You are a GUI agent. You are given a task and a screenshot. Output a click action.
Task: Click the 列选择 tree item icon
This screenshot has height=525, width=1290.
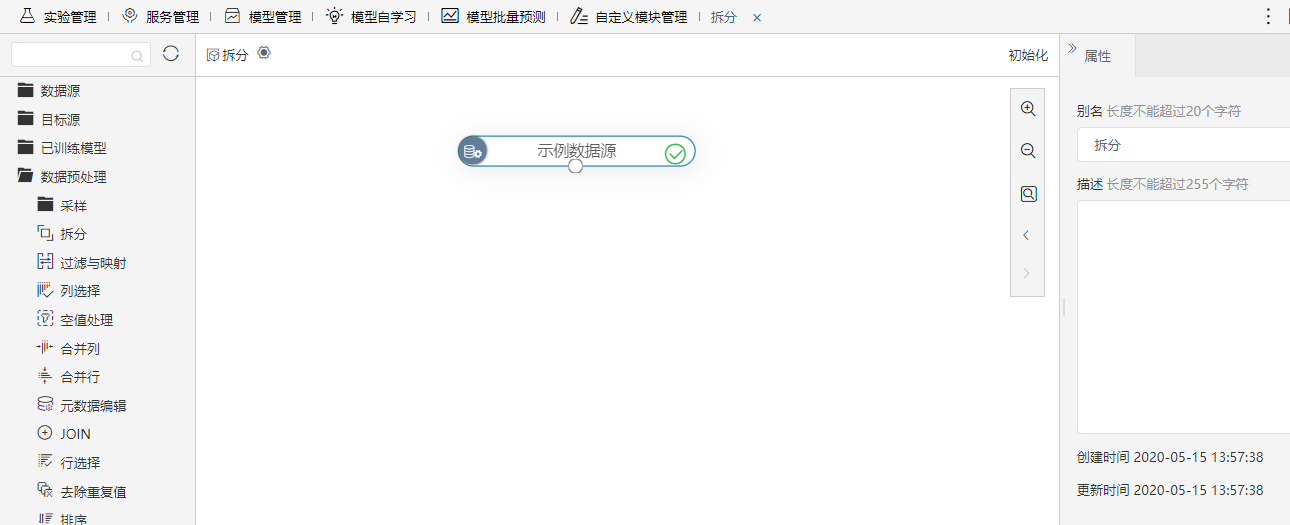(x=44, y=290)
